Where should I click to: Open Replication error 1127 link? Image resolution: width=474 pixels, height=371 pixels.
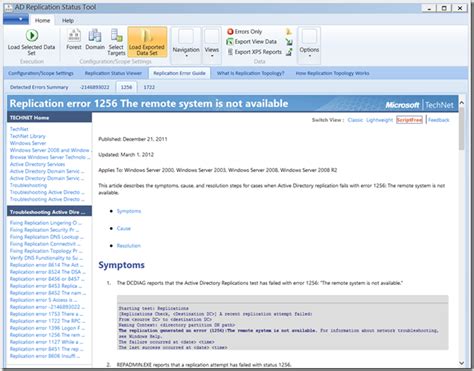pos(46,342)
